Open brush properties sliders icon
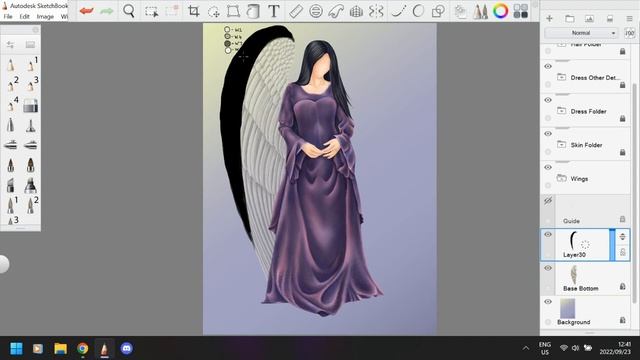 (10, 44)
